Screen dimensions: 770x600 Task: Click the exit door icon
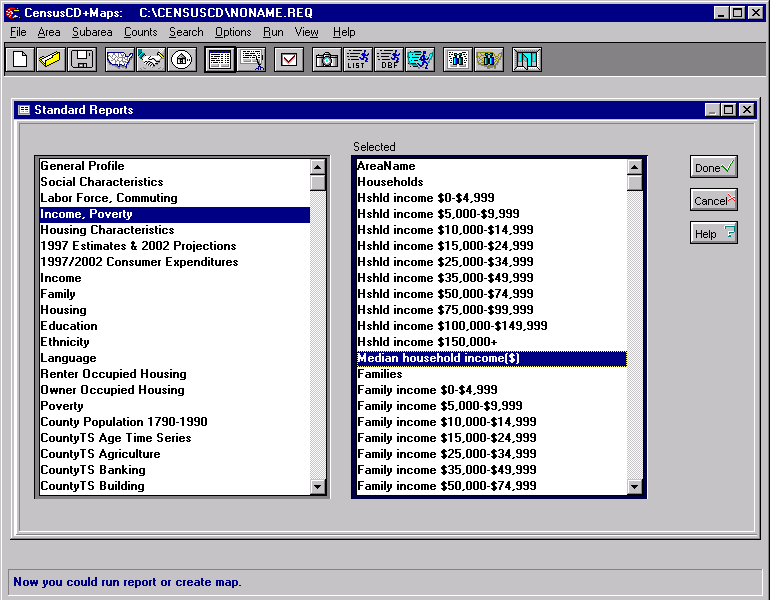point(526,60)
